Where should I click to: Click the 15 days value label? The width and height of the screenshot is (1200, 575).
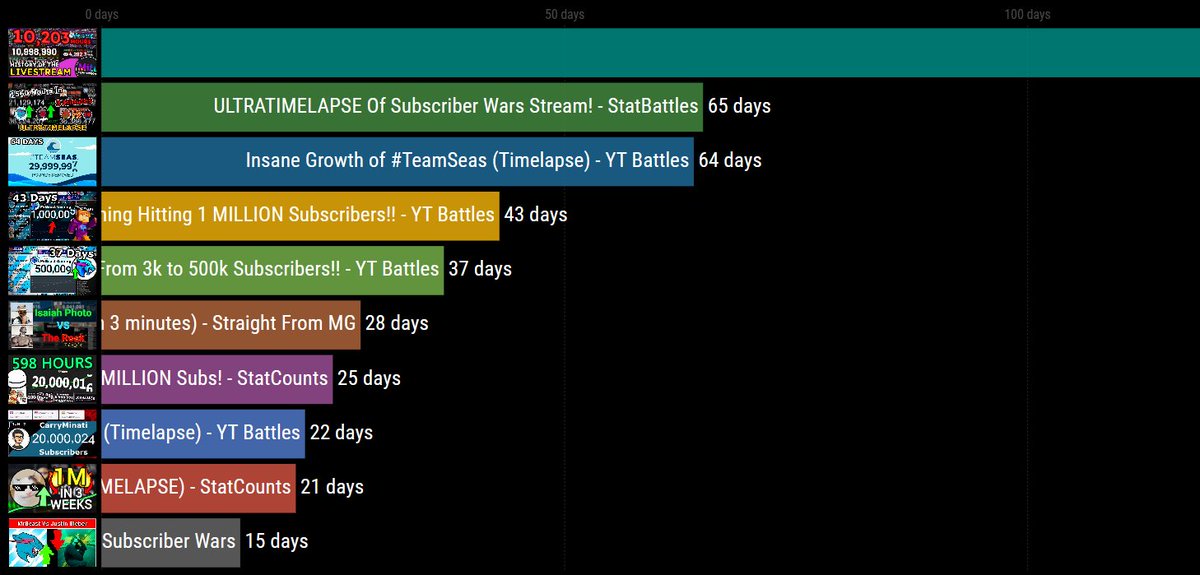[x=276, y=542]
